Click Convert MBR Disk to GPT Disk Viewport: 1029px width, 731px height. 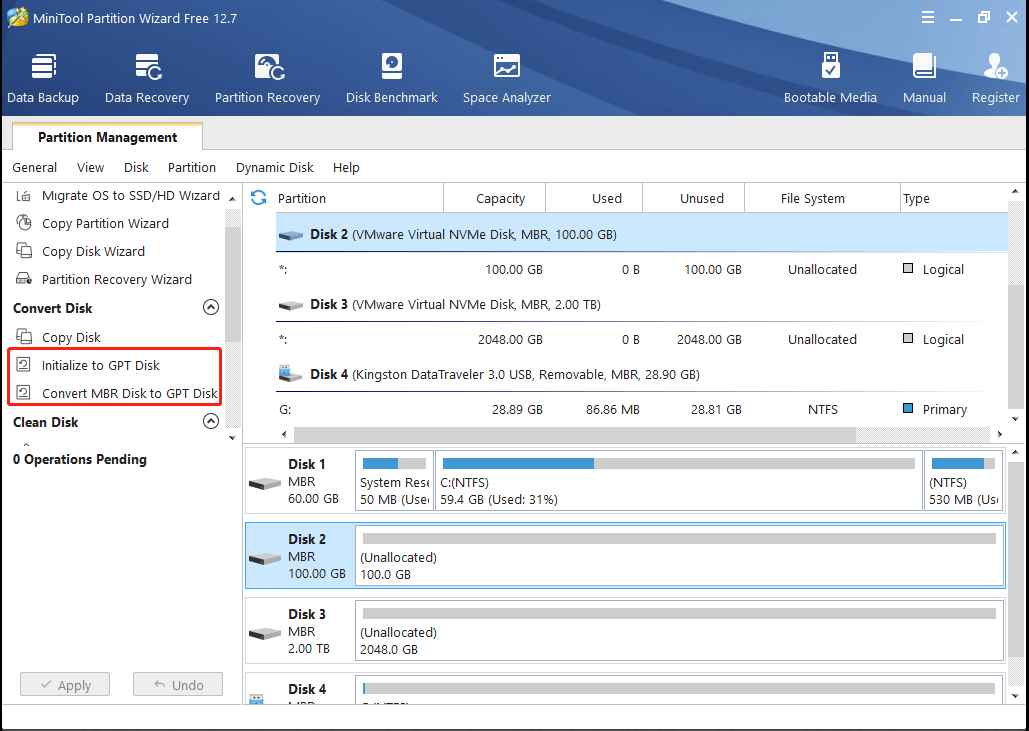click(129, 393)
